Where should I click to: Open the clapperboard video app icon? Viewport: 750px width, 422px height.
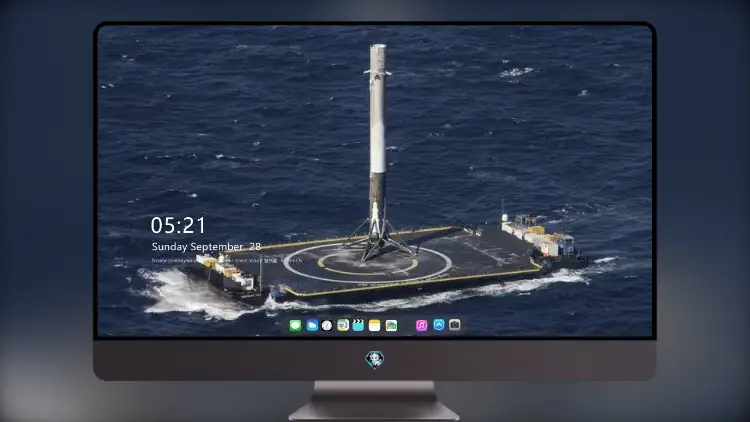click(358, 325)
